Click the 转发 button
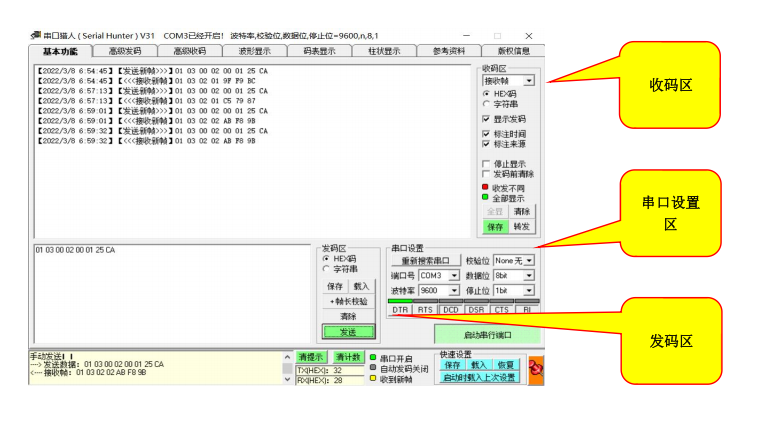 pos(521,227)
